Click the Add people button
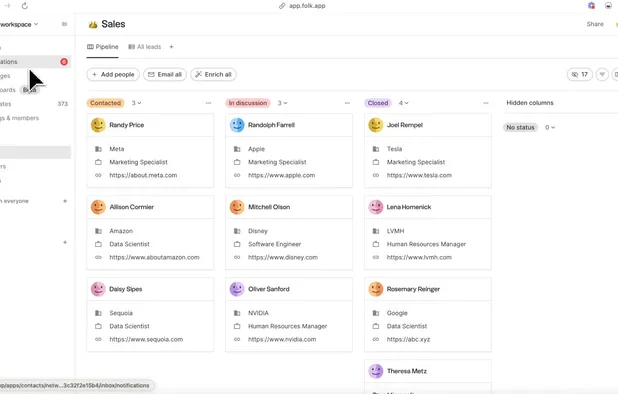Image resolution: width=618 pixels, height=394 pixels. 113,74
